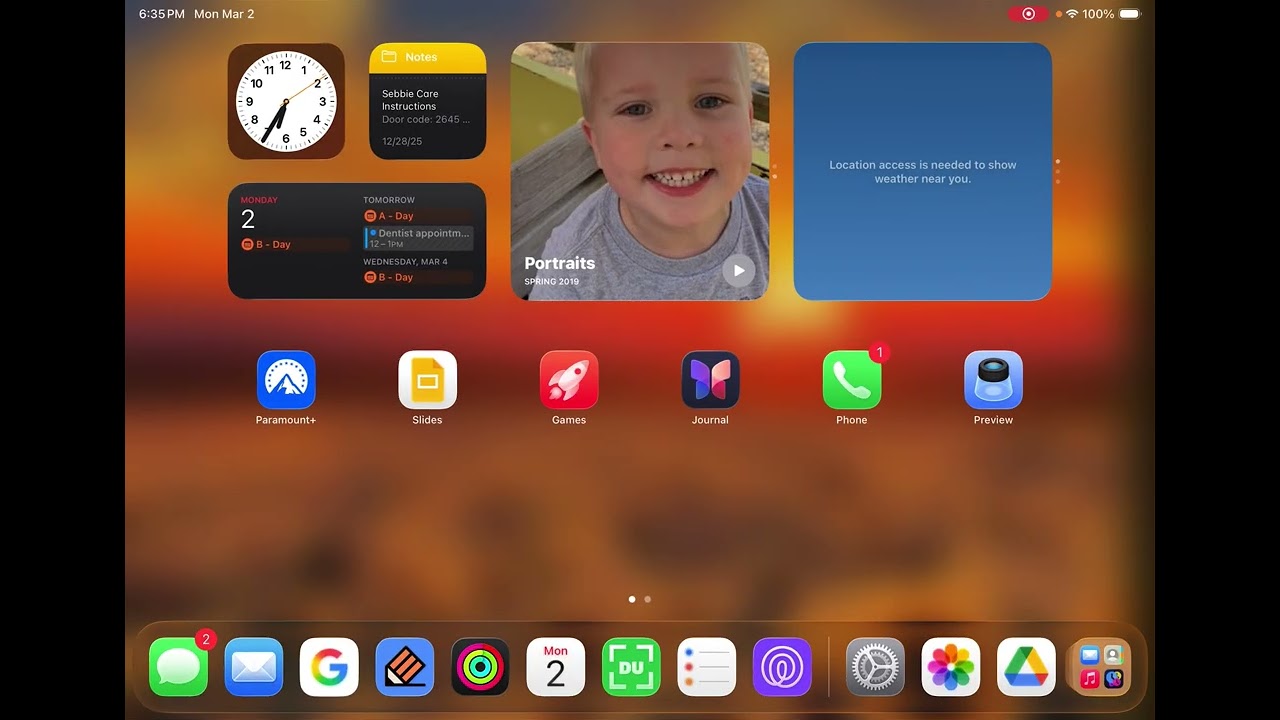Viewport: 1280px width, 720px height.
Task: Open Settings from the dock
Action: (x=875, y=667)
